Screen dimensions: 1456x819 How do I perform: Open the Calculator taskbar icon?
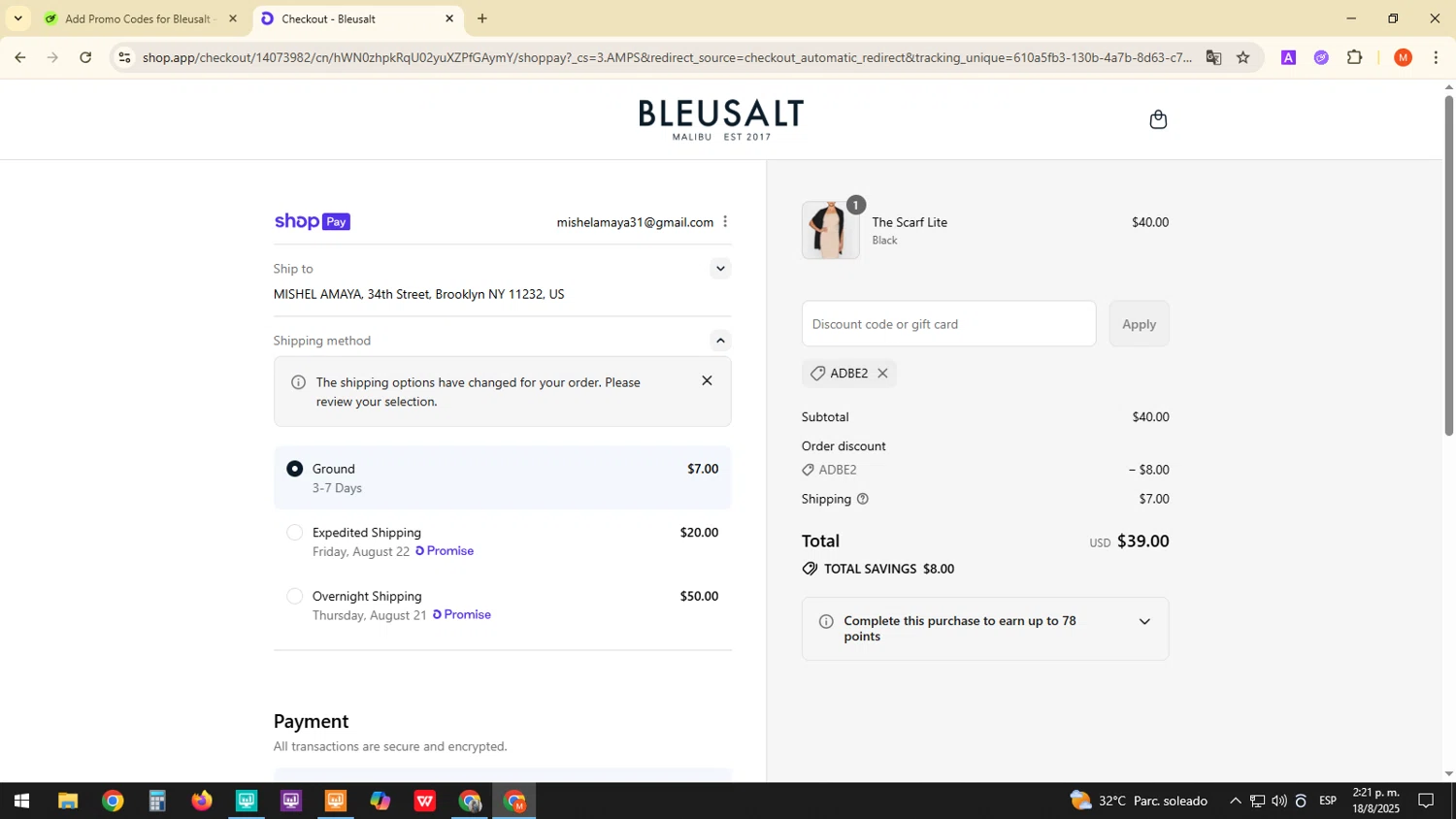point(156,801)
